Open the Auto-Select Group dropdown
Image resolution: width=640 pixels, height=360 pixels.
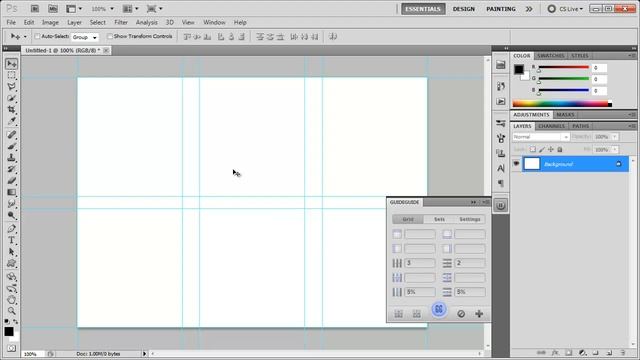click(85, 37)
